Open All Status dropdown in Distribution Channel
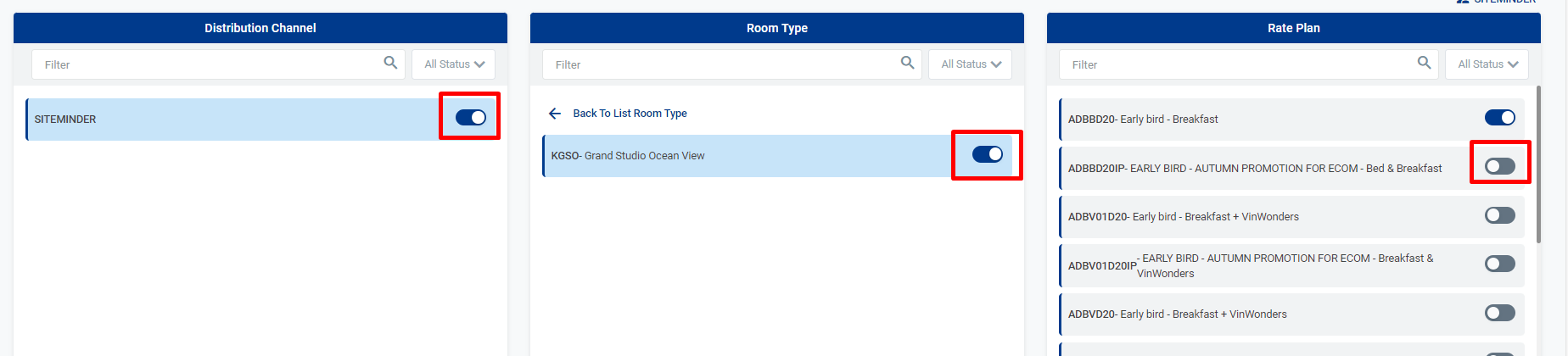Image resolution: width=1568 pixels, height=356 pixels. (454, 64)
